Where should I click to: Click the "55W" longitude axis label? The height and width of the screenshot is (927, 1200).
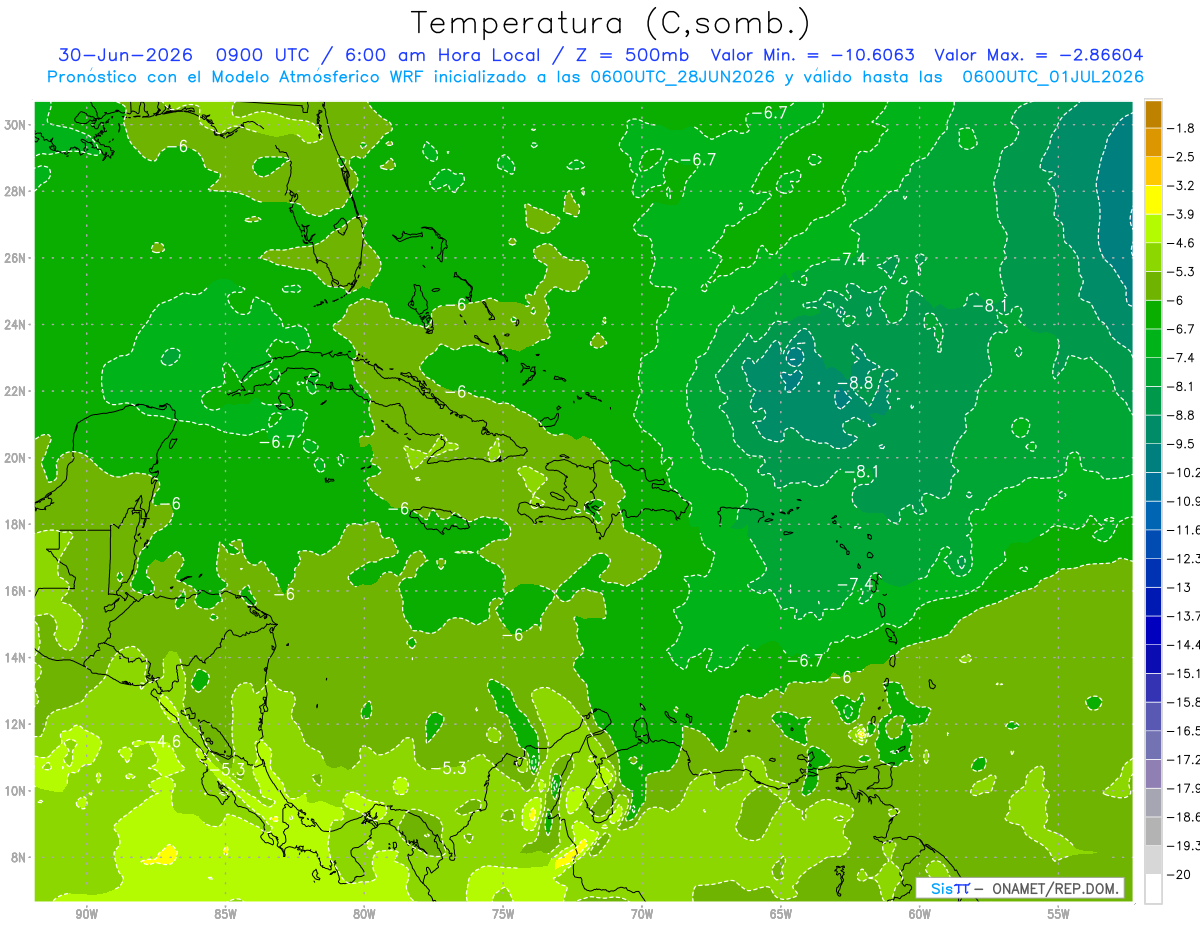(1058, 914)
